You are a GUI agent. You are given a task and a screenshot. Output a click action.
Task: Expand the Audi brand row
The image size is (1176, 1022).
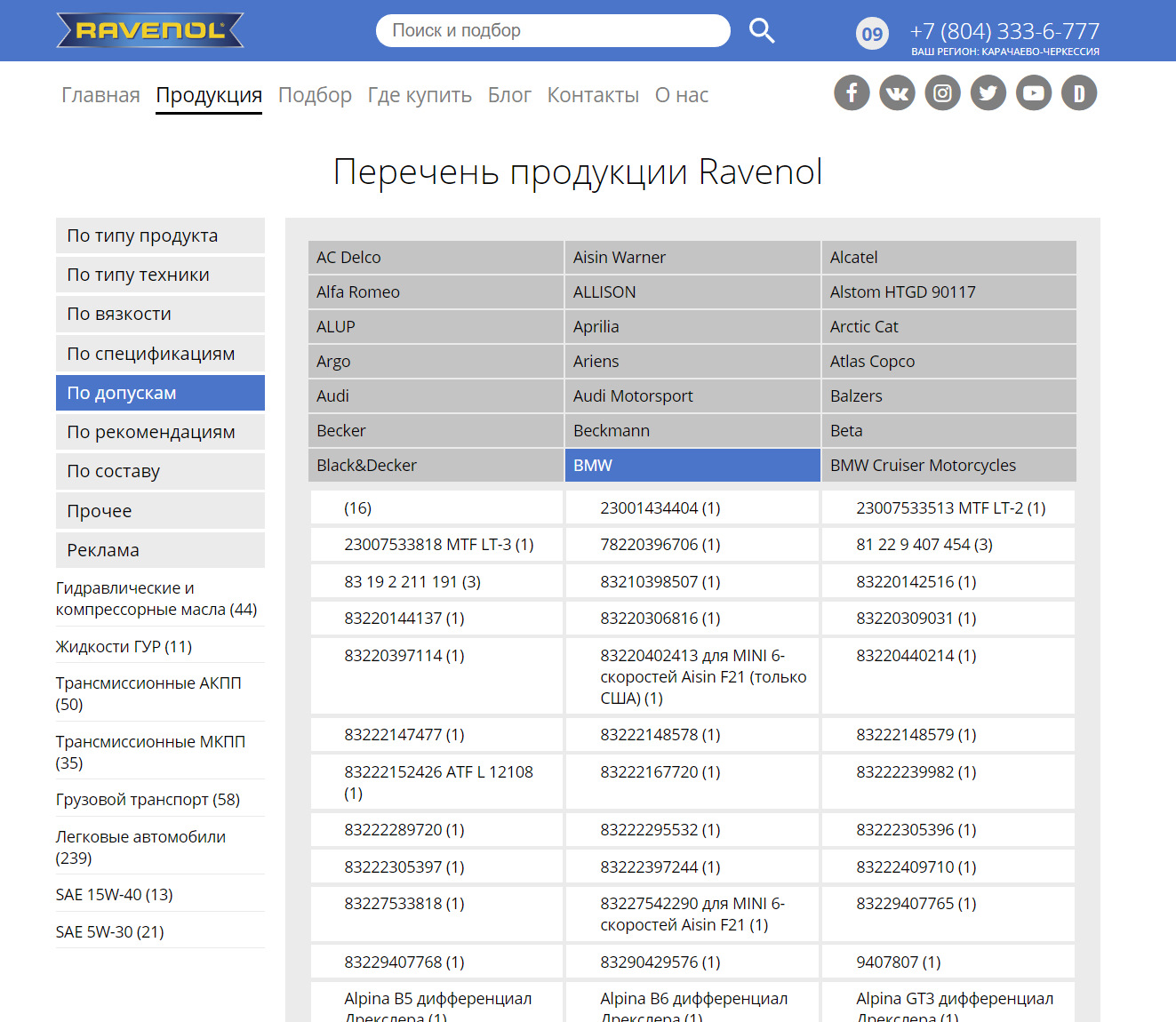(436, 396)
